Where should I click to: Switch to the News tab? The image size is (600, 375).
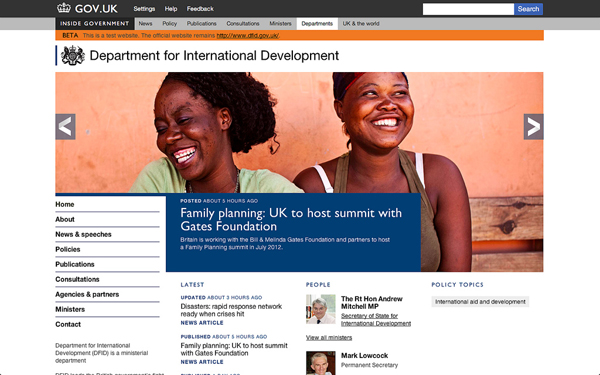(145, 24)
